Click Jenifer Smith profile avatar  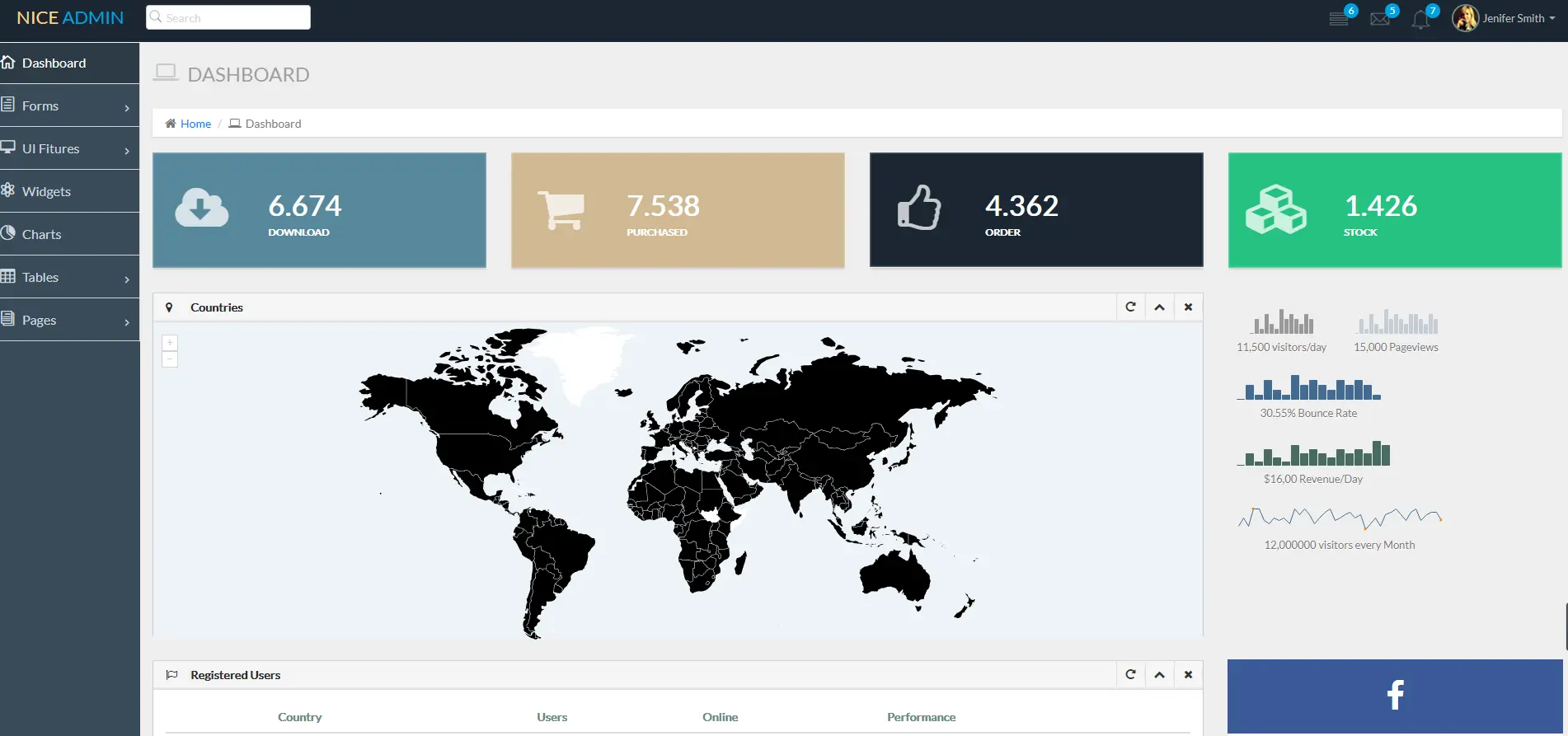click(x=1465, y=18)
